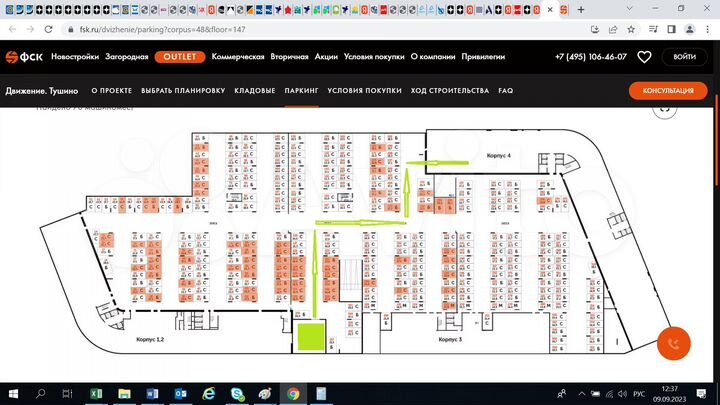Open a new browser tab with the plus button

pos(581,10)
